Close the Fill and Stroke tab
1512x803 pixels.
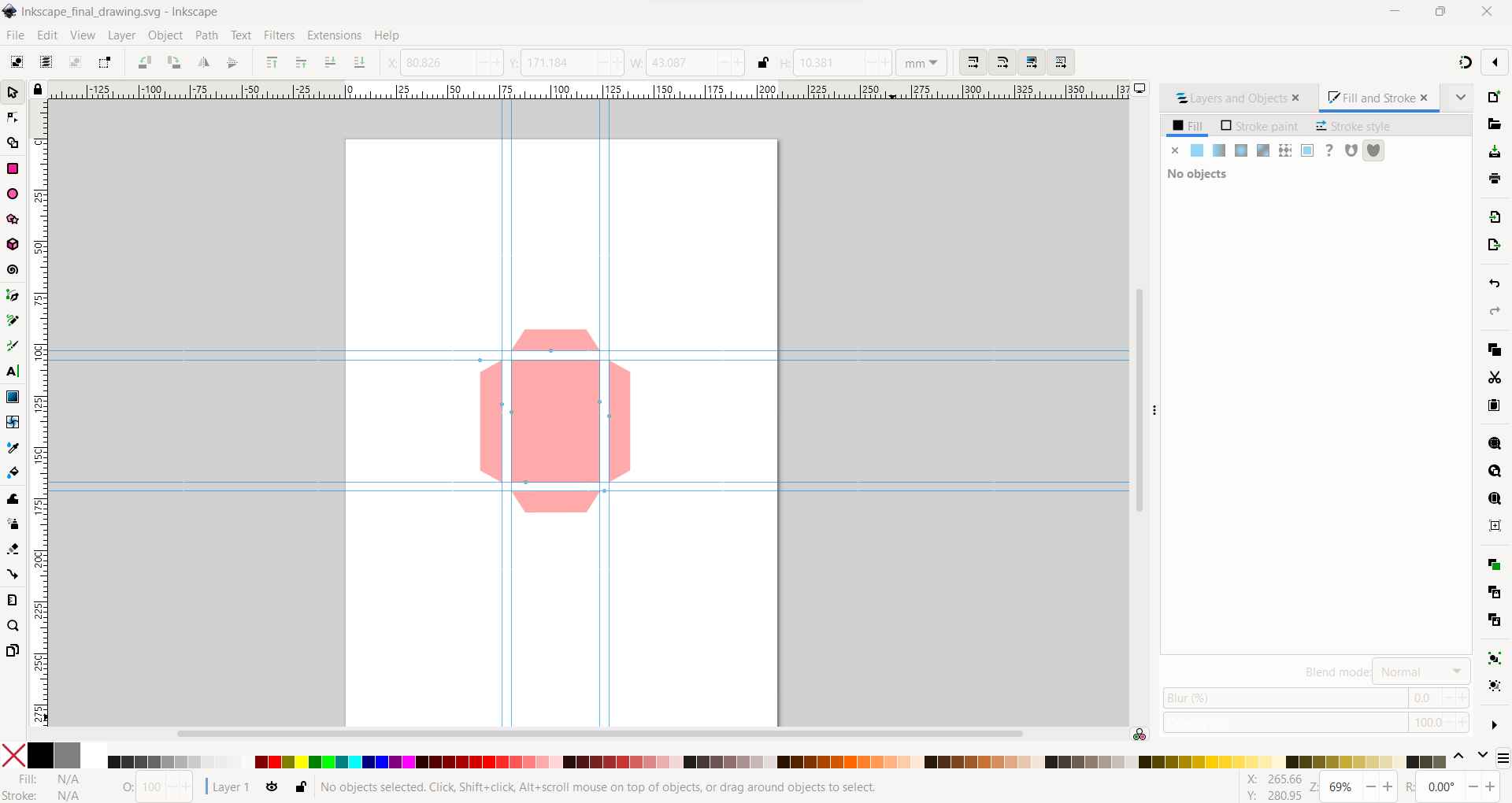click(1425, 98)
